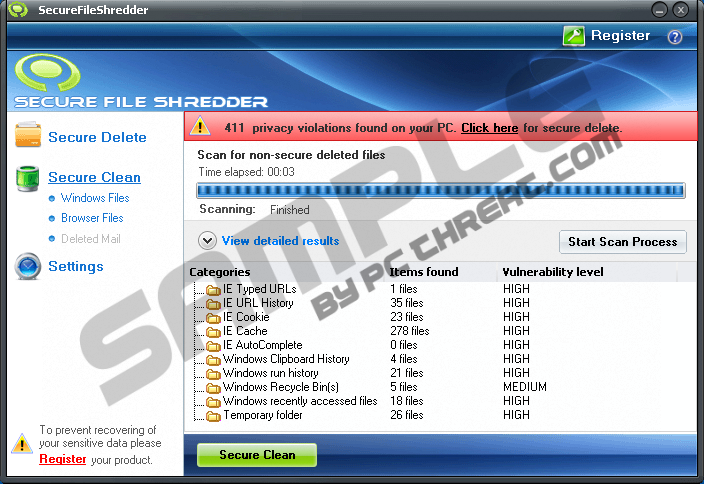
Task: Collapse detailed results with the chevron button
Action: [207, 241]
